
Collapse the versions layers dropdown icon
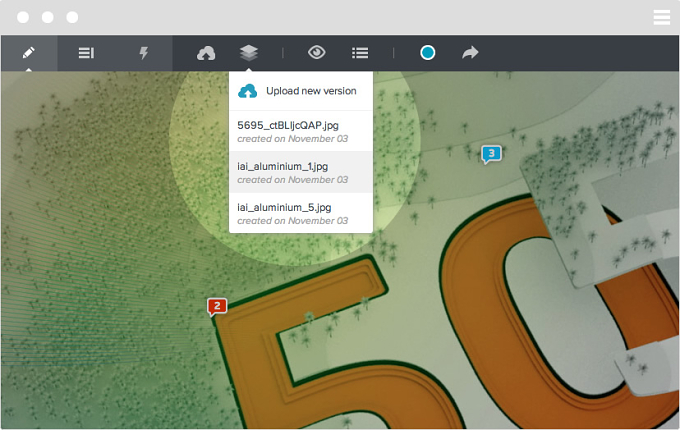pos(248,53)
